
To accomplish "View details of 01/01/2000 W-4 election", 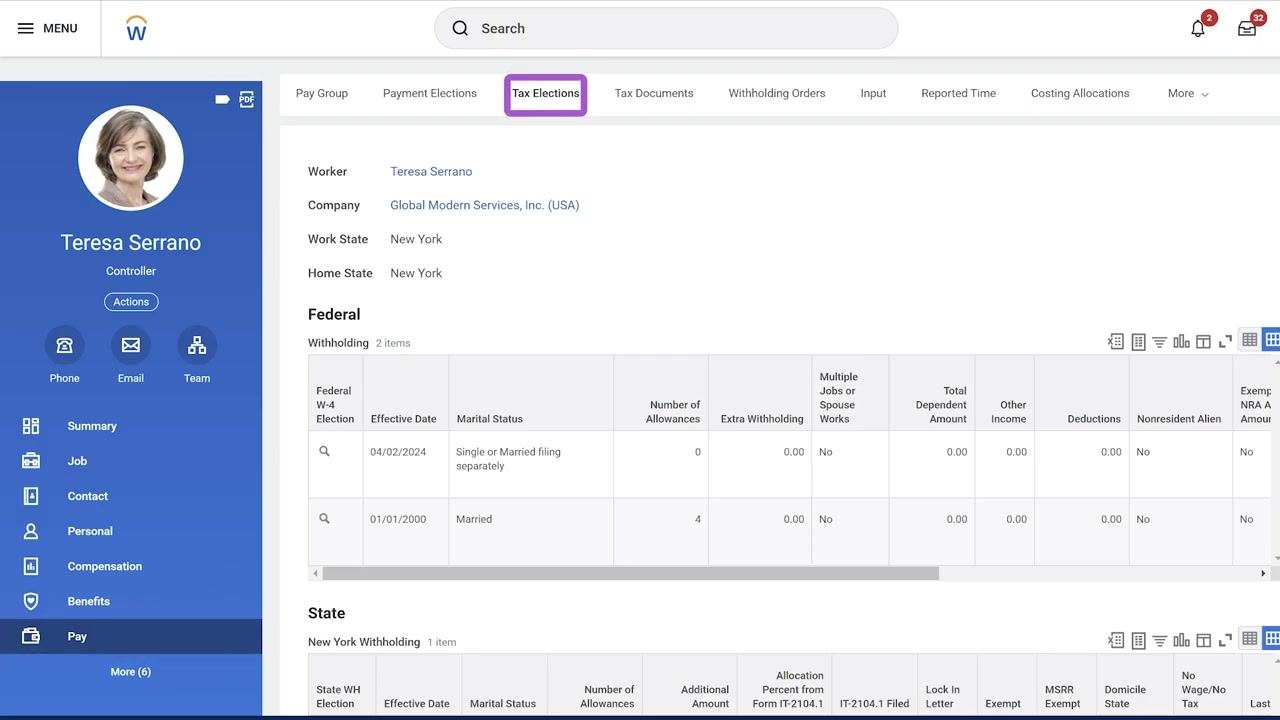I will click(324, 519).
